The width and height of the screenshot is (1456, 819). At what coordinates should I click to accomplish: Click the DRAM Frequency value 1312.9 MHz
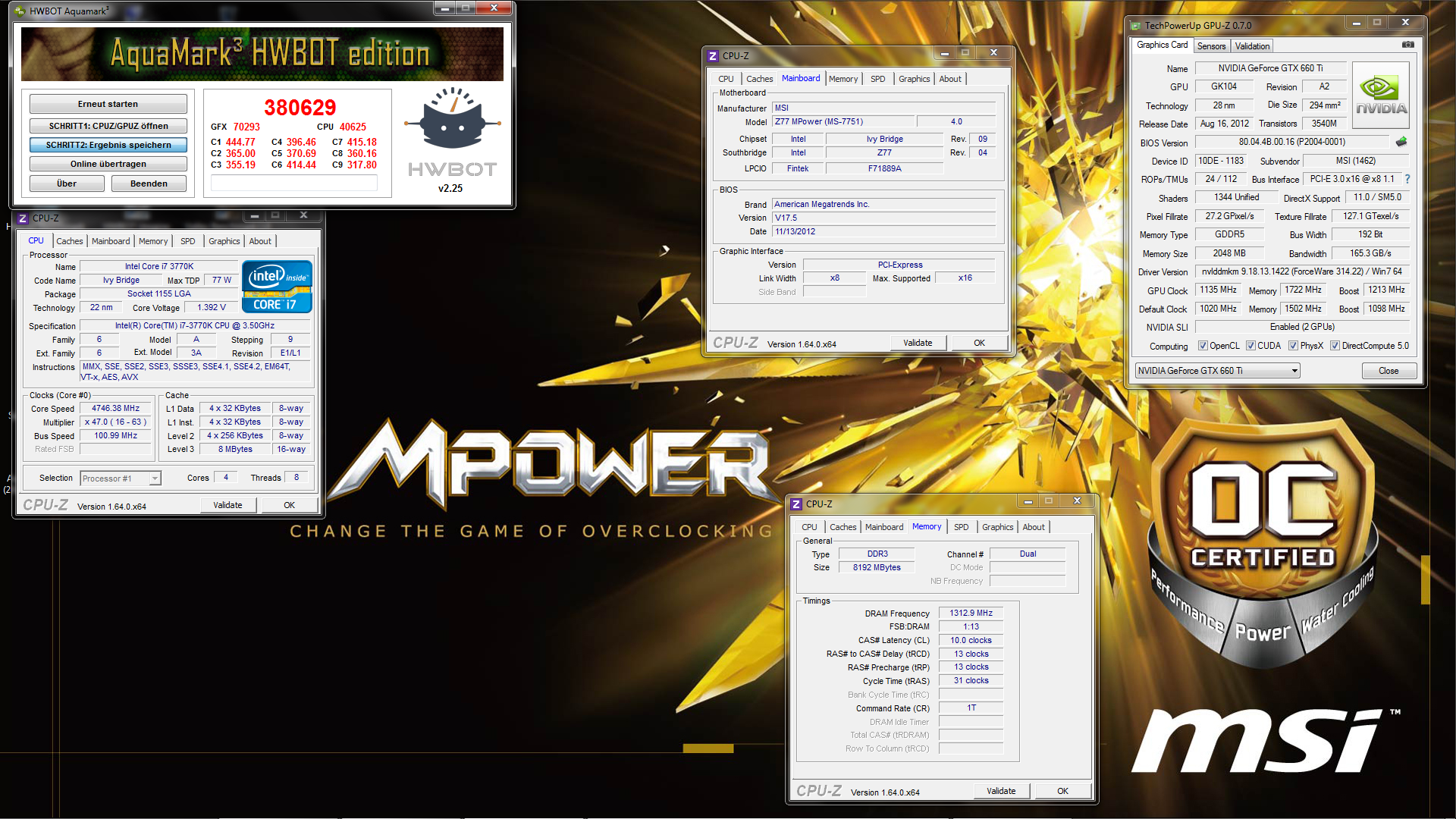pyautogui.click(x=971, y=613)
